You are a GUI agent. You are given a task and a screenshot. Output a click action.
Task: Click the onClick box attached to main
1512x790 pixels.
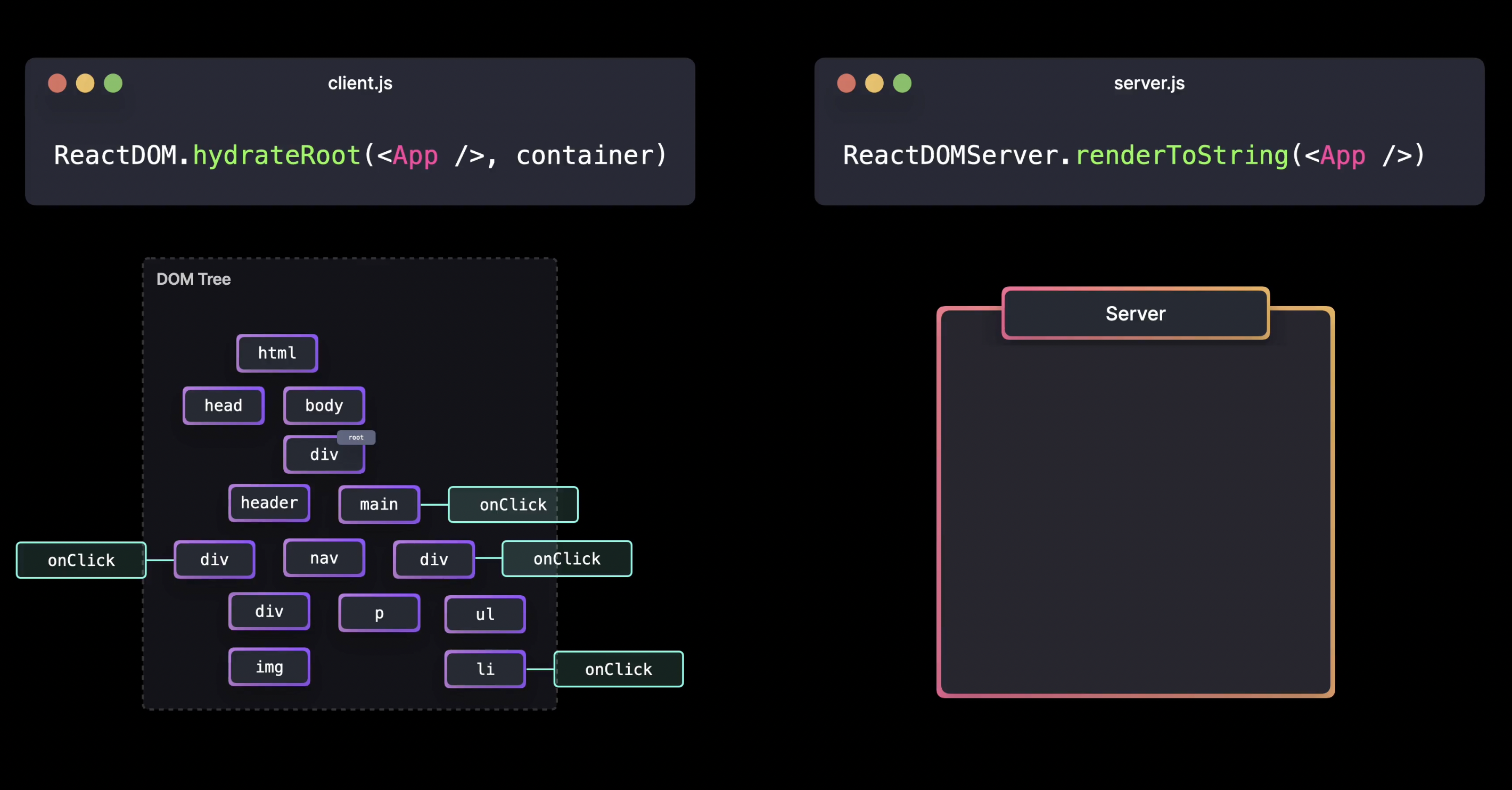(513, 505)
